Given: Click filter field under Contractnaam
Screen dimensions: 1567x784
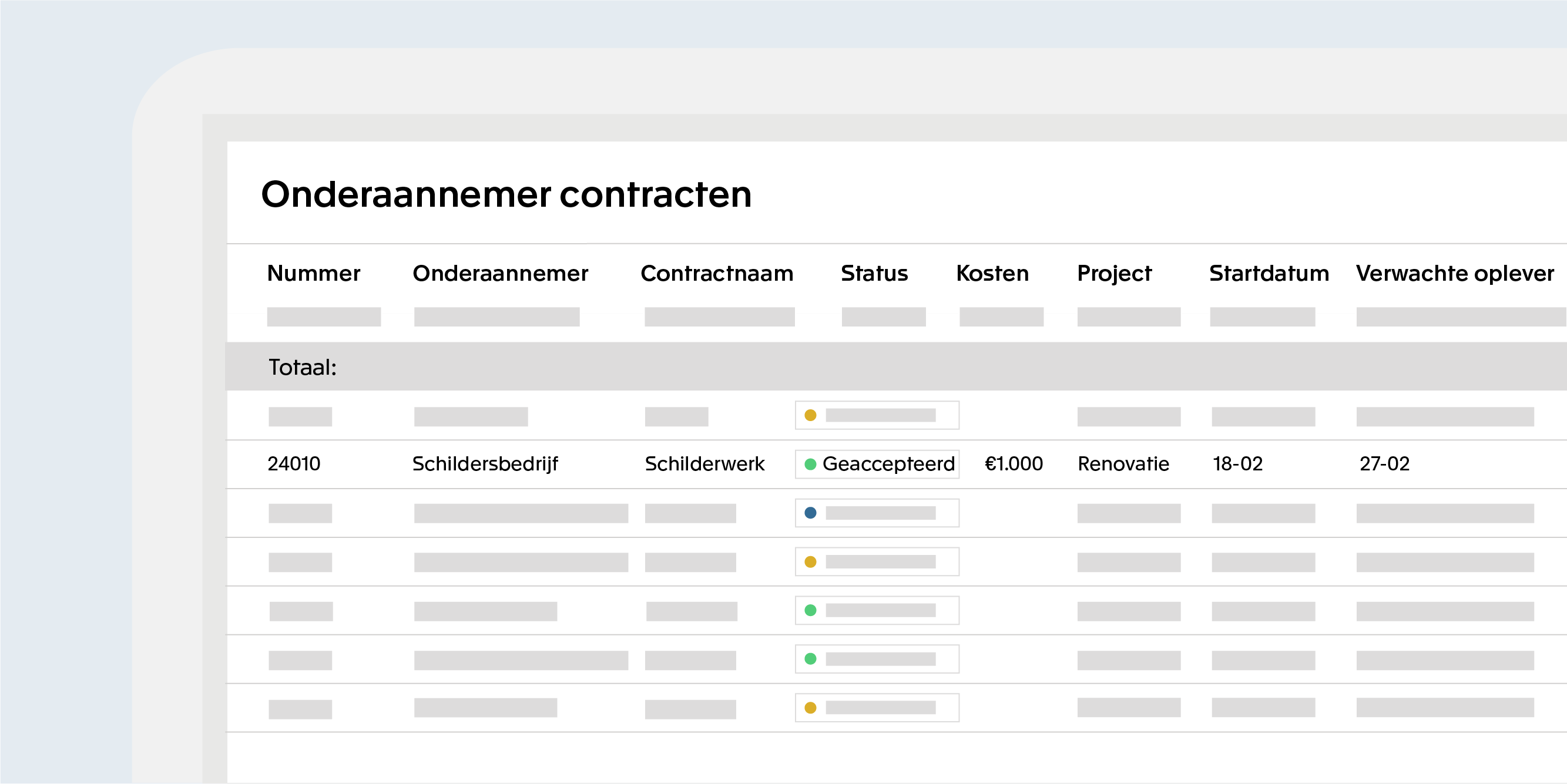Looking at the screenshot, I should click(x=719, y=317).
